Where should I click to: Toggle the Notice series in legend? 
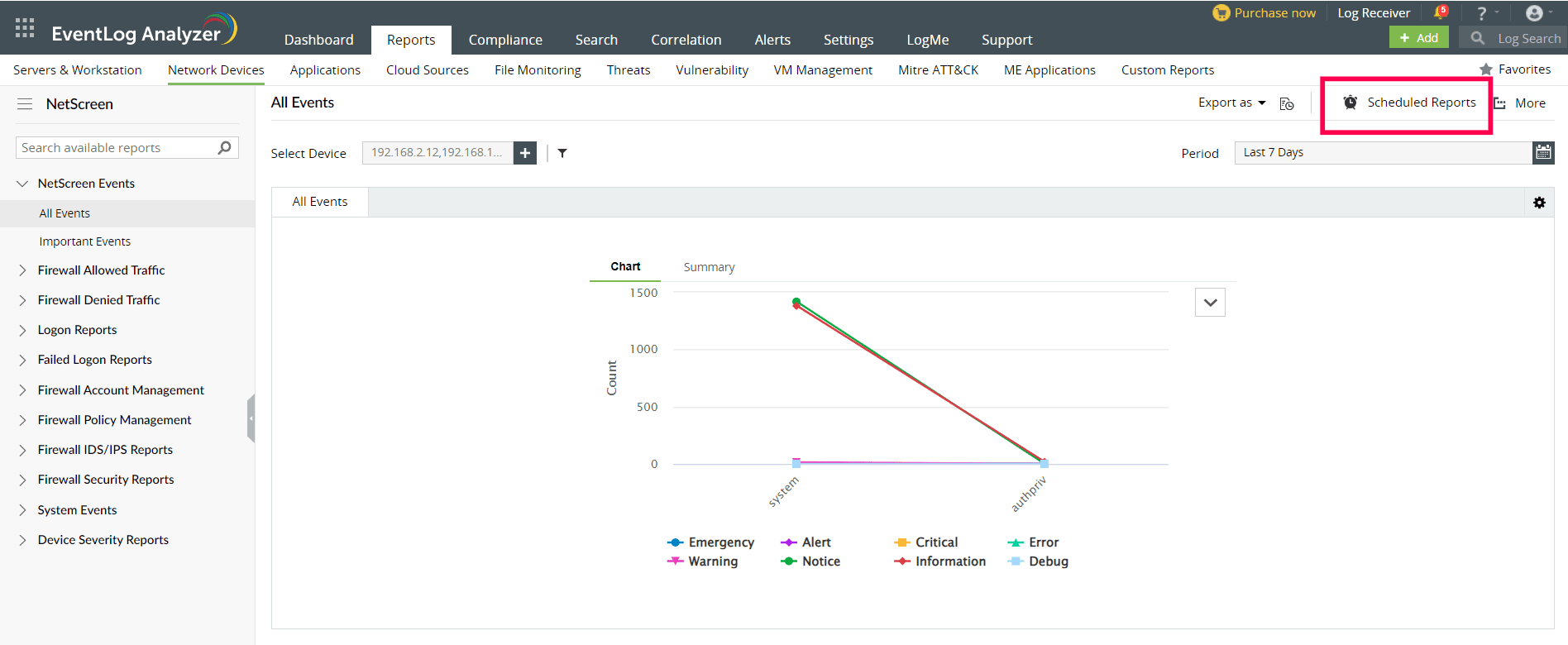(x=810, y=561)
